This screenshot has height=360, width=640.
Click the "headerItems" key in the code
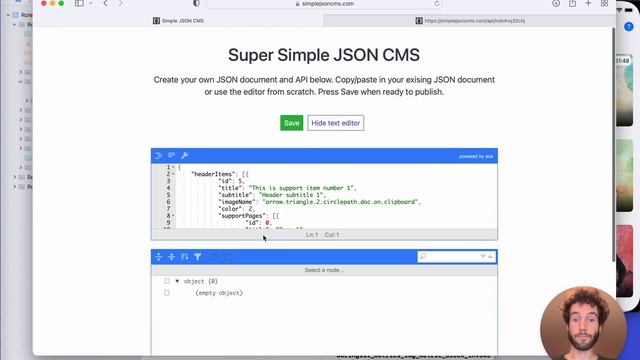pos(213,174)
